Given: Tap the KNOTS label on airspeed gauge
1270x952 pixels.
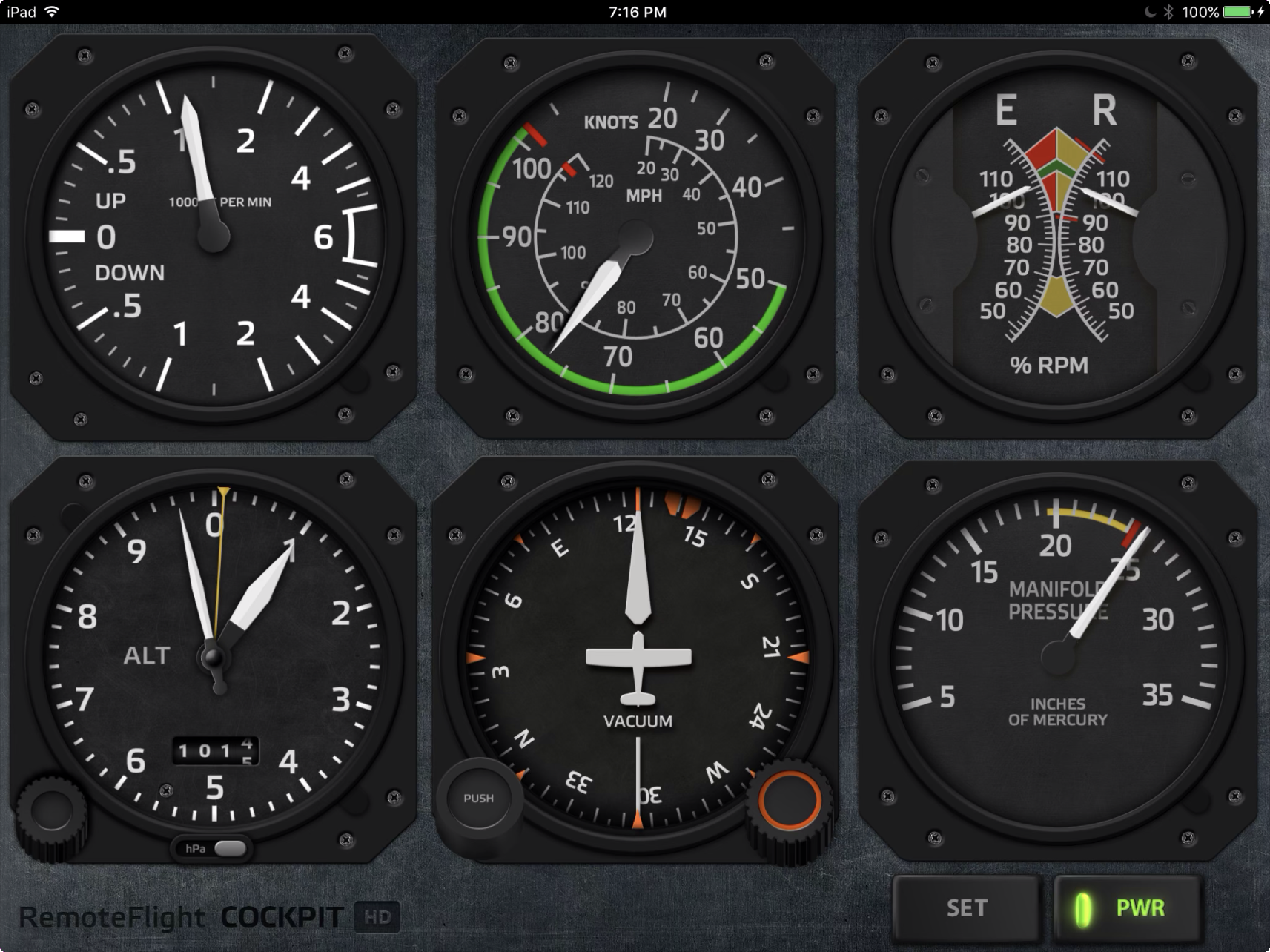Looking at the screenshot, I should 611,122.
